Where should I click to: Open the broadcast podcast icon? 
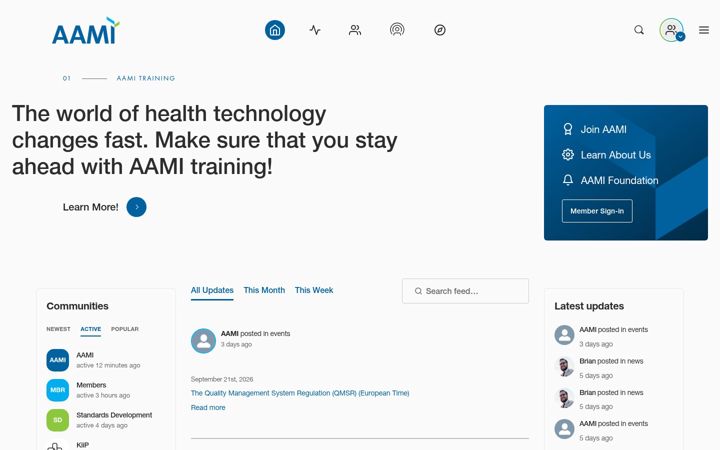pyautogui.click(x=397, y=30)
